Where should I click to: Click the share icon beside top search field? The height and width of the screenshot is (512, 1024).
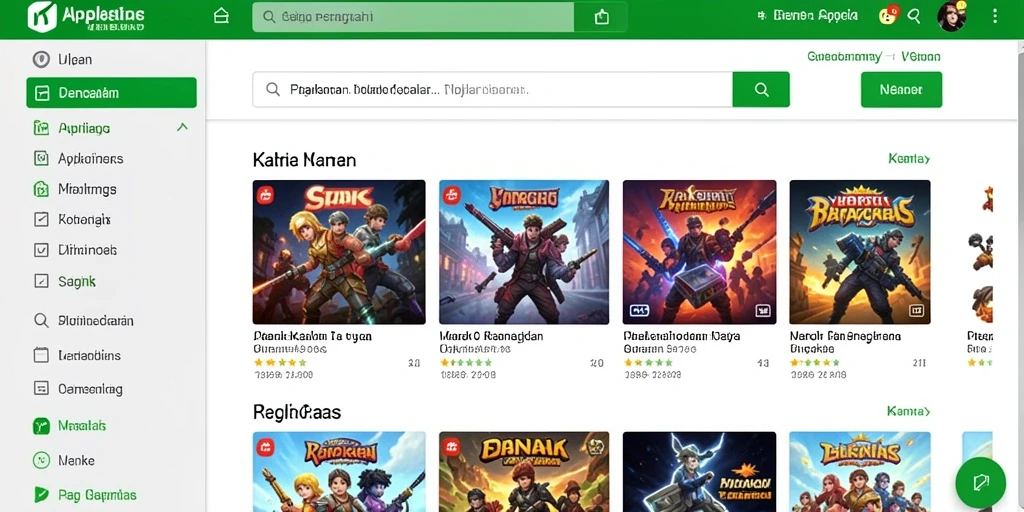coord(601,17)
